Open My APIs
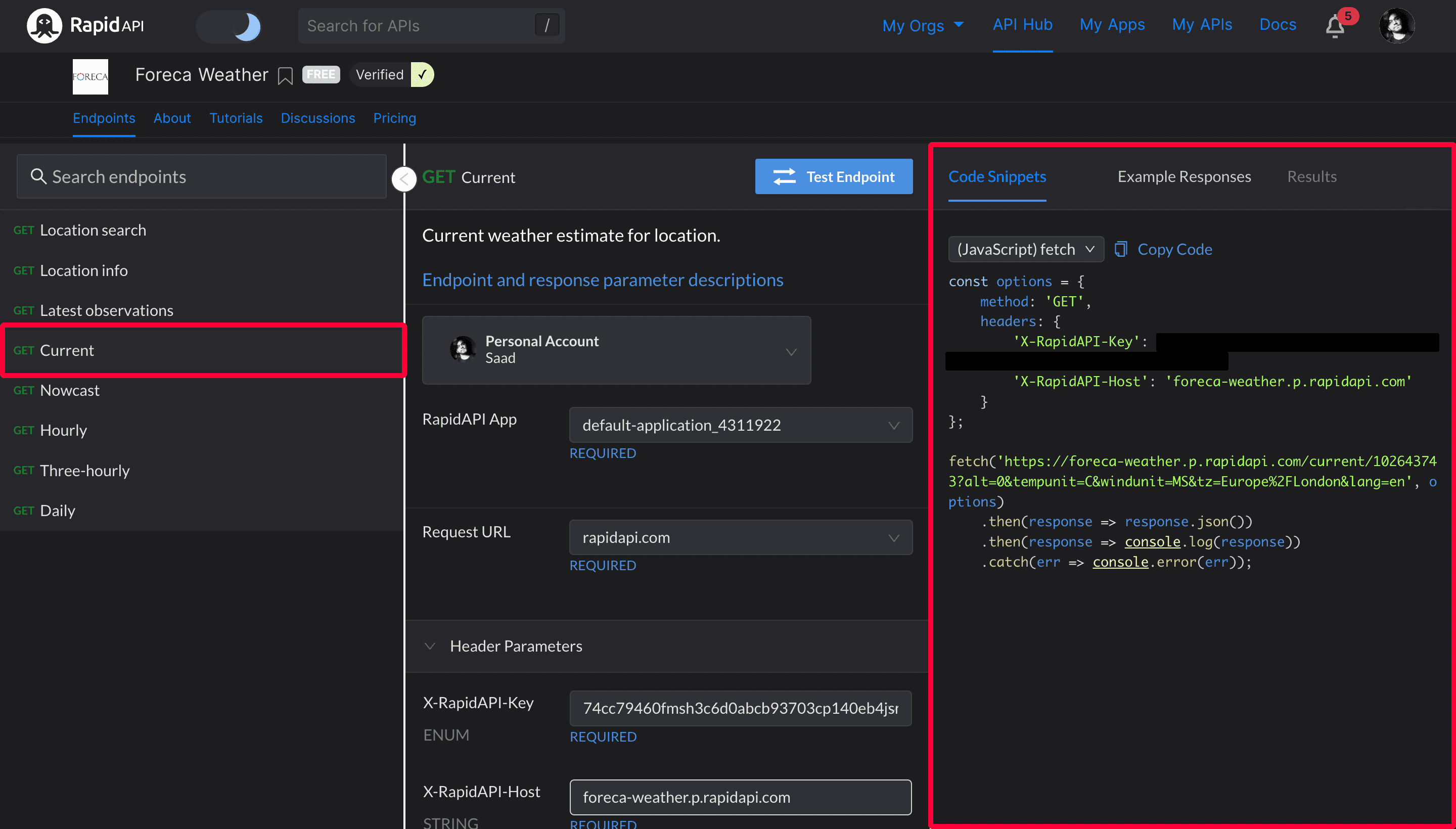1456x829 pixels. pos(1202,24)
